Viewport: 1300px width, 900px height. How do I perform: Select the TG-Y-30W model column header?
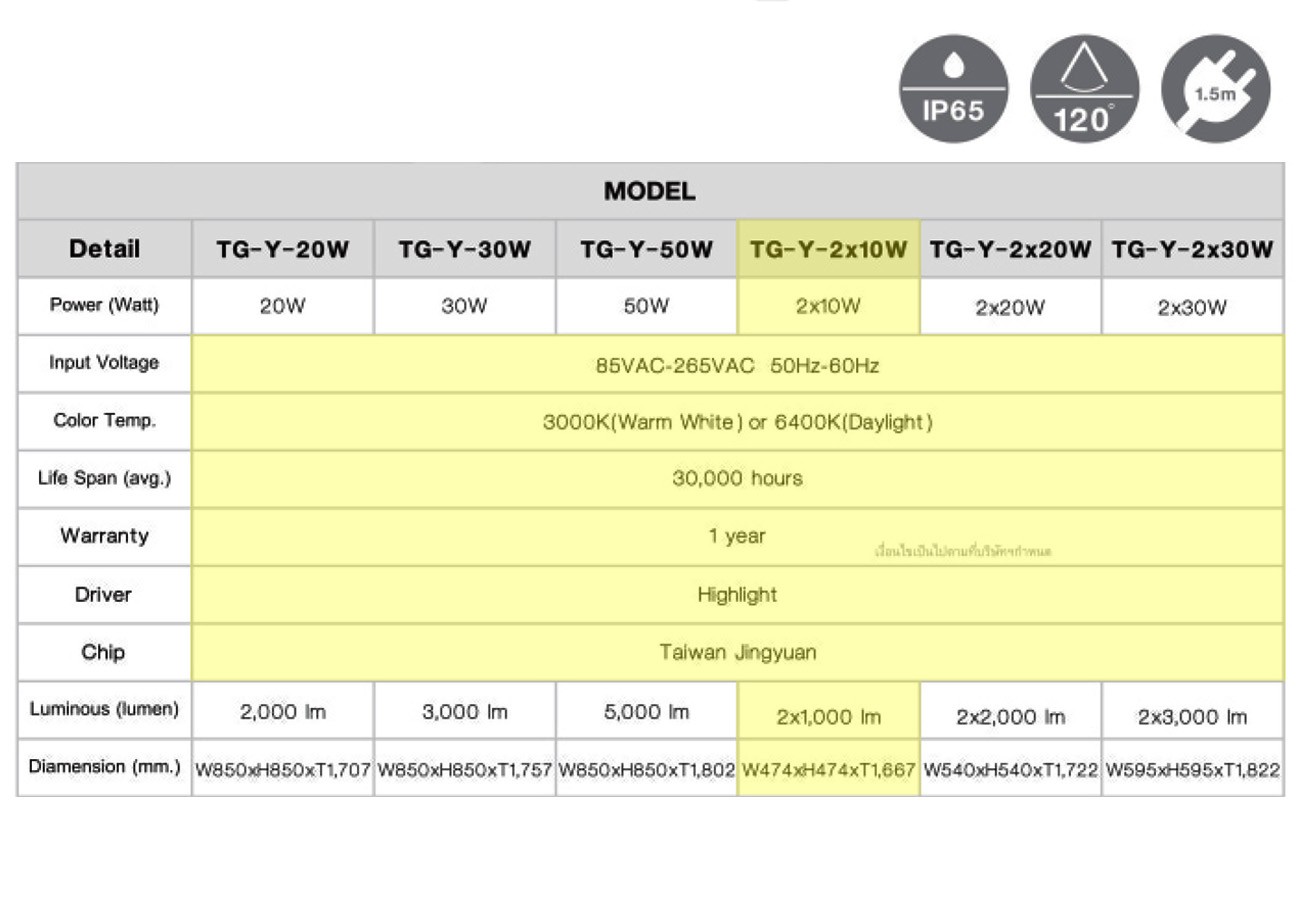tap(465, 249)
